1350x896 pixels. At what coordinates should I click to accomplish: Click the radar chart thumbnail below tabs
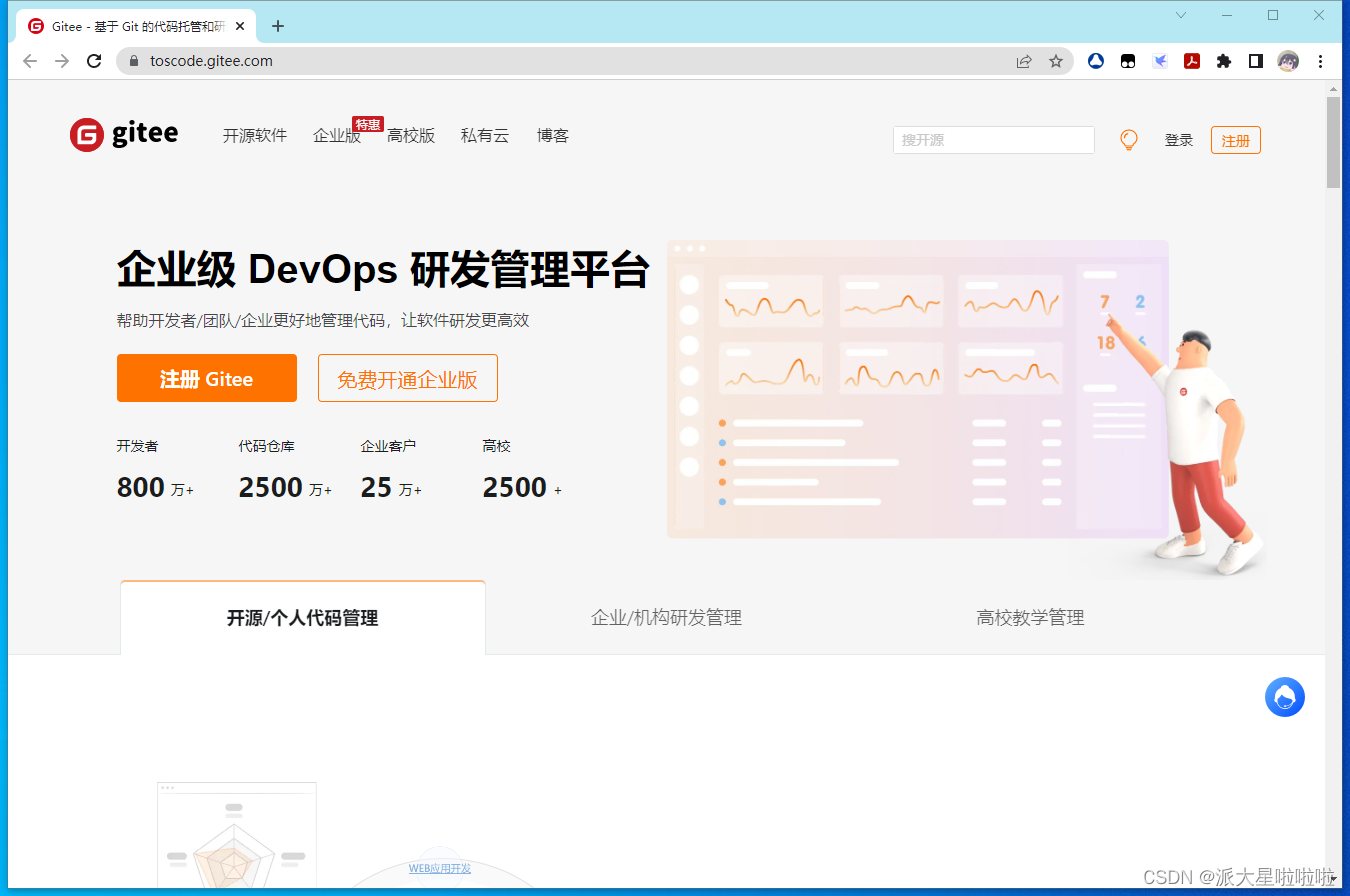click(237, 836)
